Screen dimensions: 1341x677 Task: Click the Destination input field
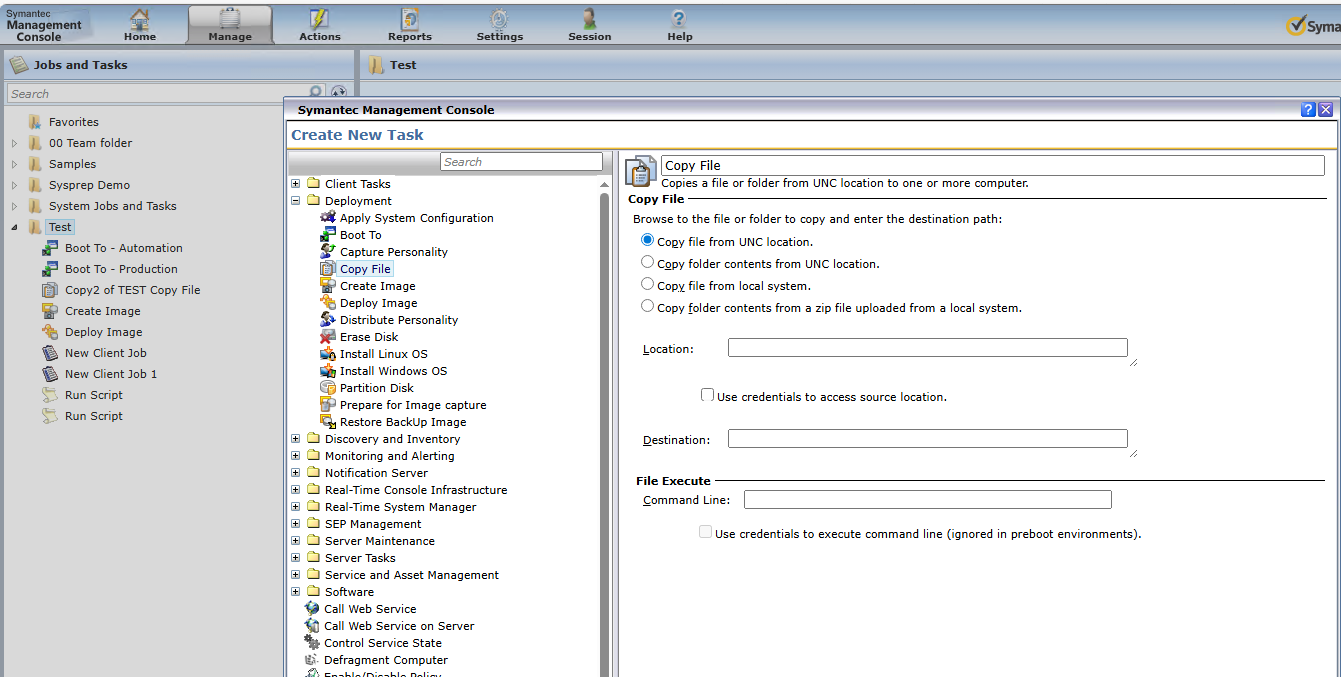(x=927, y=438)
